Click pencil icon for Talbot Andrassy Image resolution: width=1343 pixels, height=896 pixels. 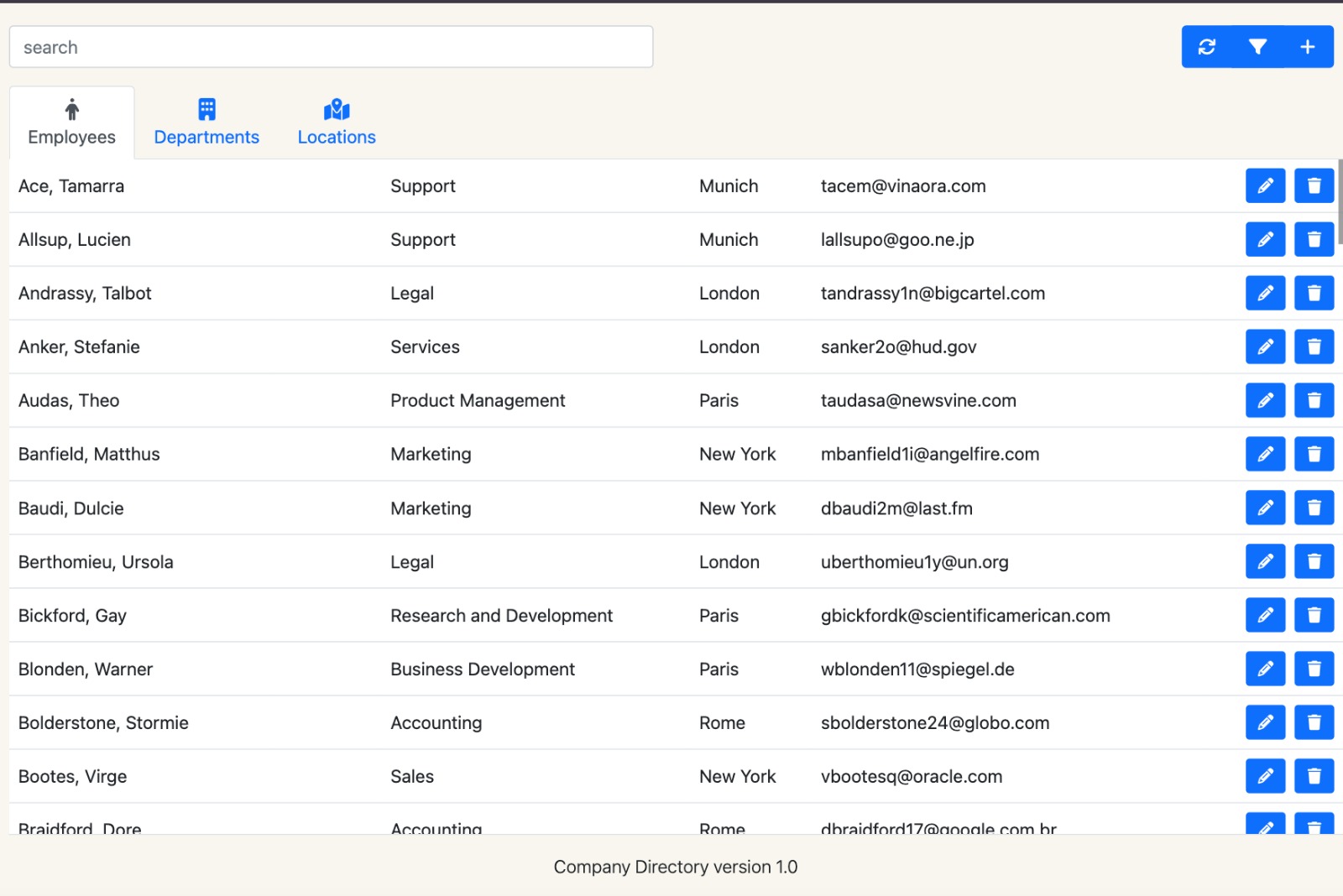pos(1265,294)
